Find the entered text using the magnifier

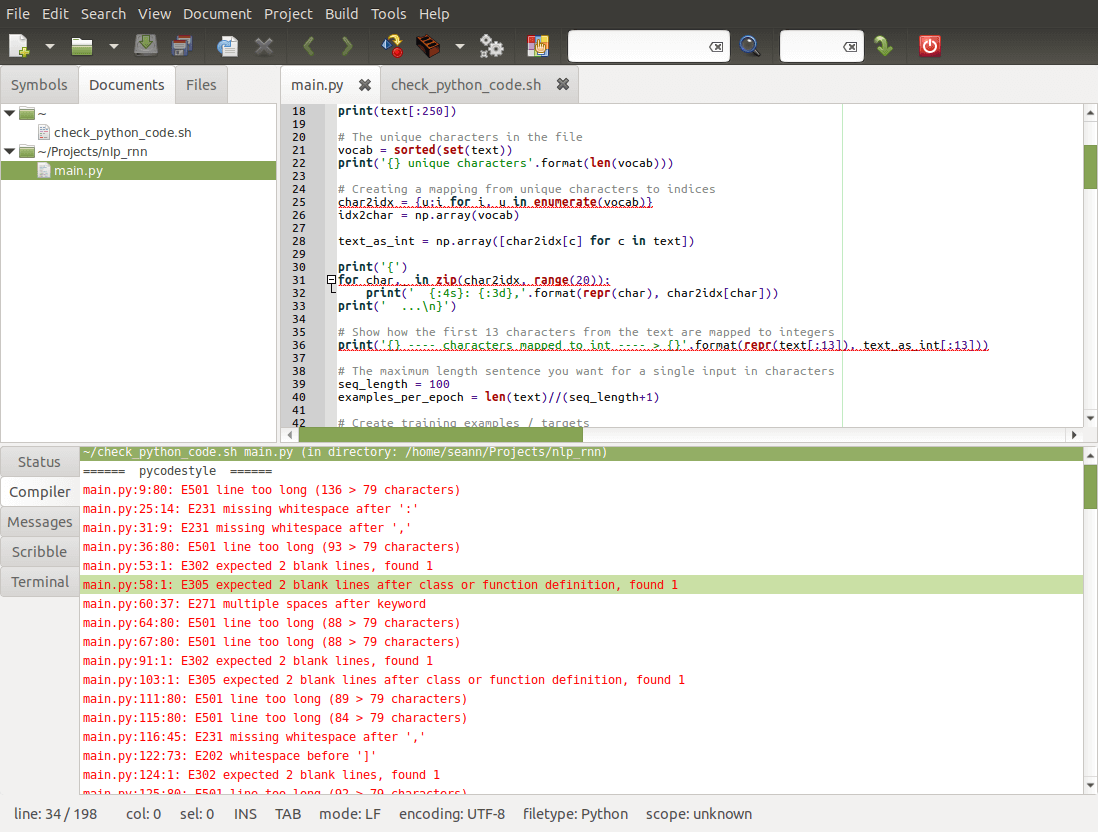point(751,45)
